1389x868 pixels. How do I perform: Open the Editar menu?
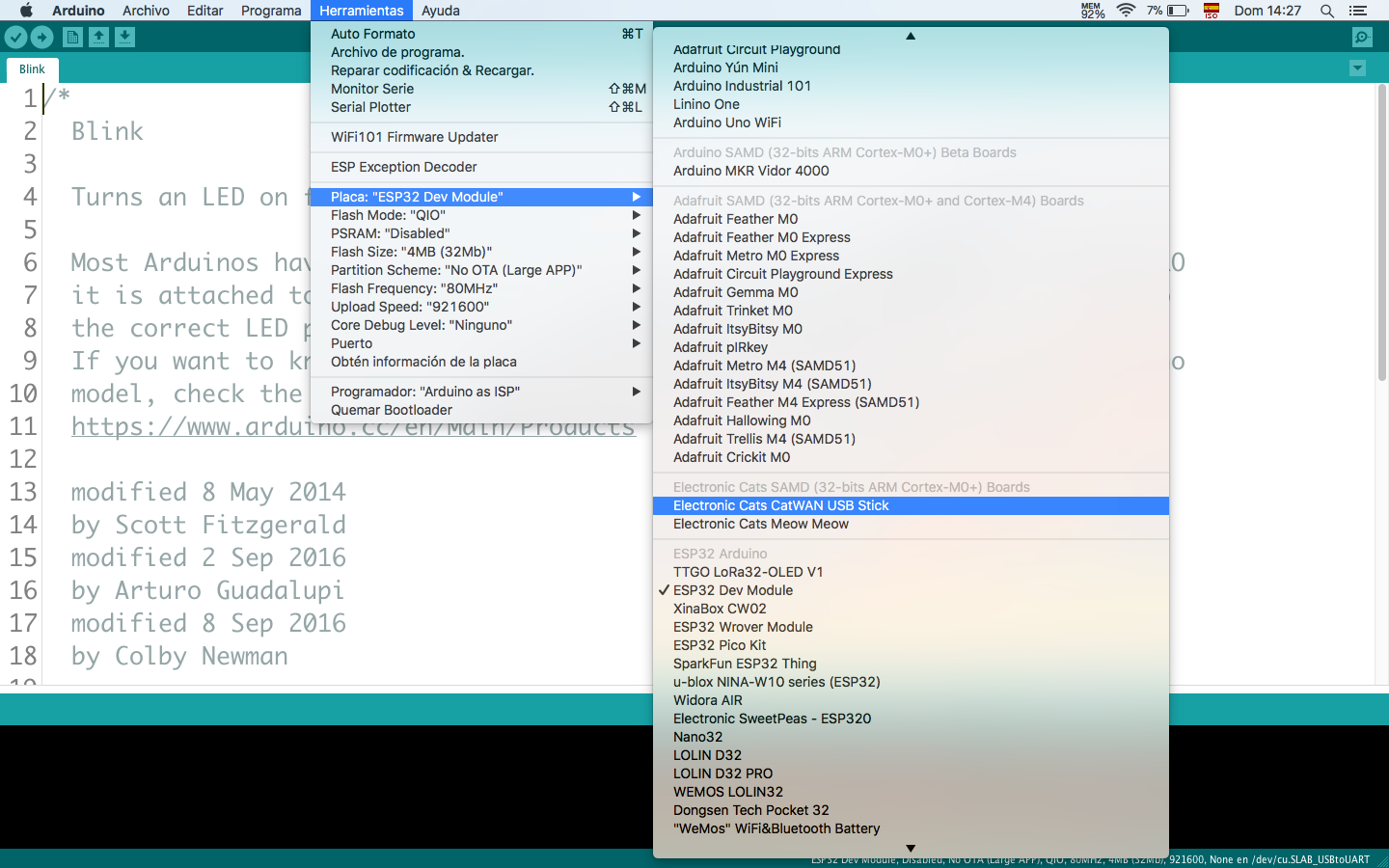click(205, 11)
